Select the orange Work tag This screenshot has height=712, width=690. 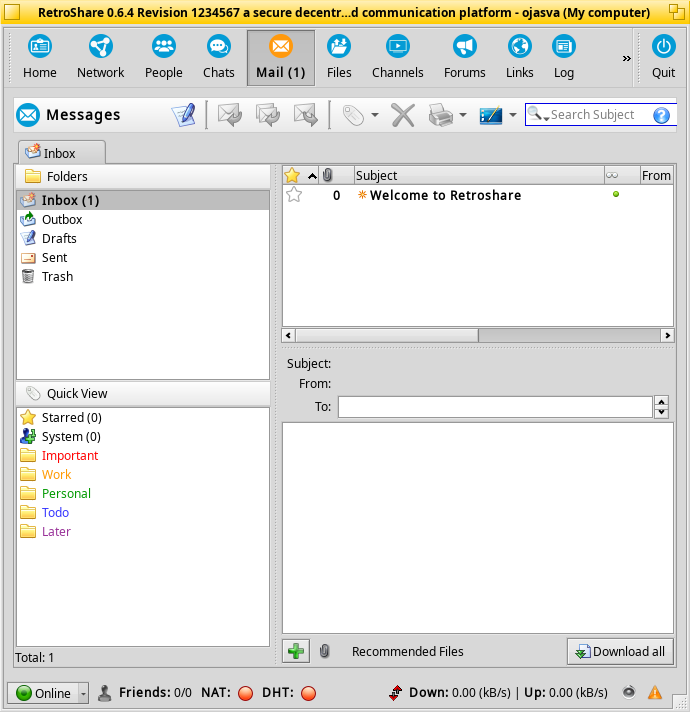(x=143, y=475)
